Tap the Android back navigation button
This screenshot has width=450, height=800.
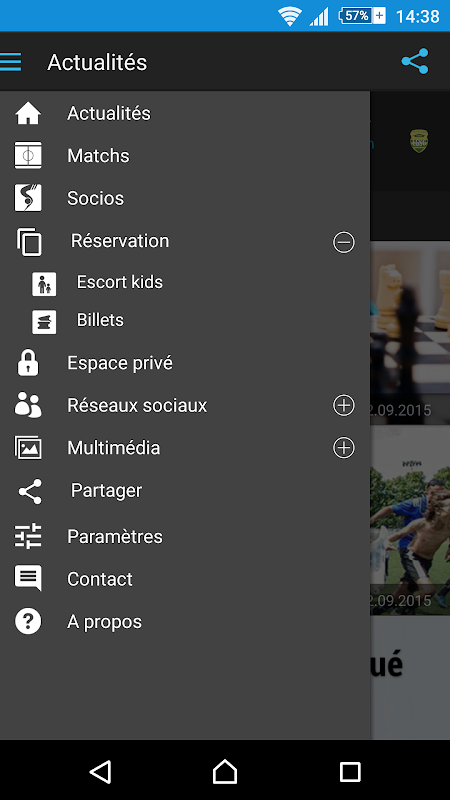(x=101, y=771)
